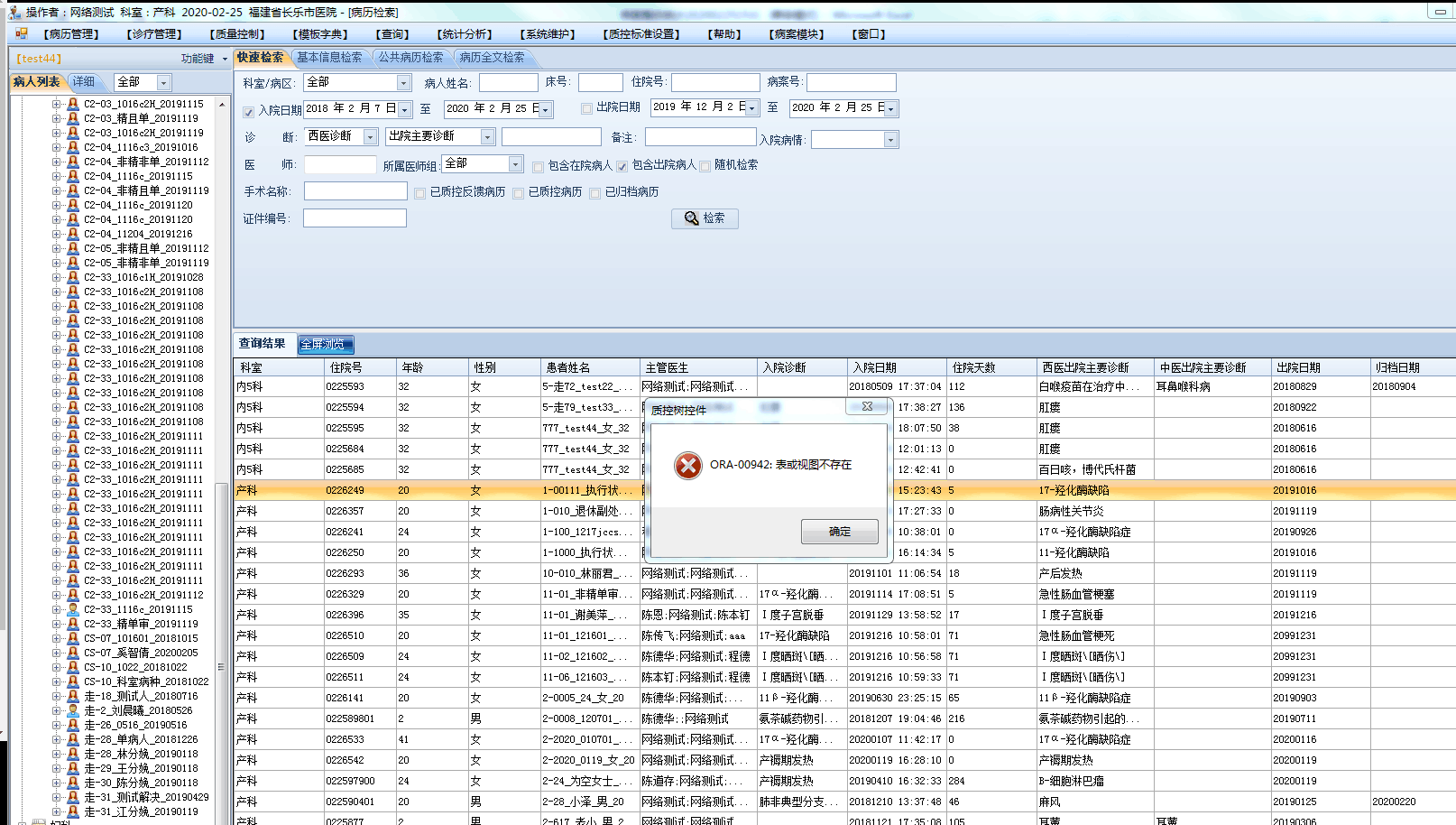Expand tree node 走-29_王分娩_20190118
1456x825 pixels.
point(56,768)
